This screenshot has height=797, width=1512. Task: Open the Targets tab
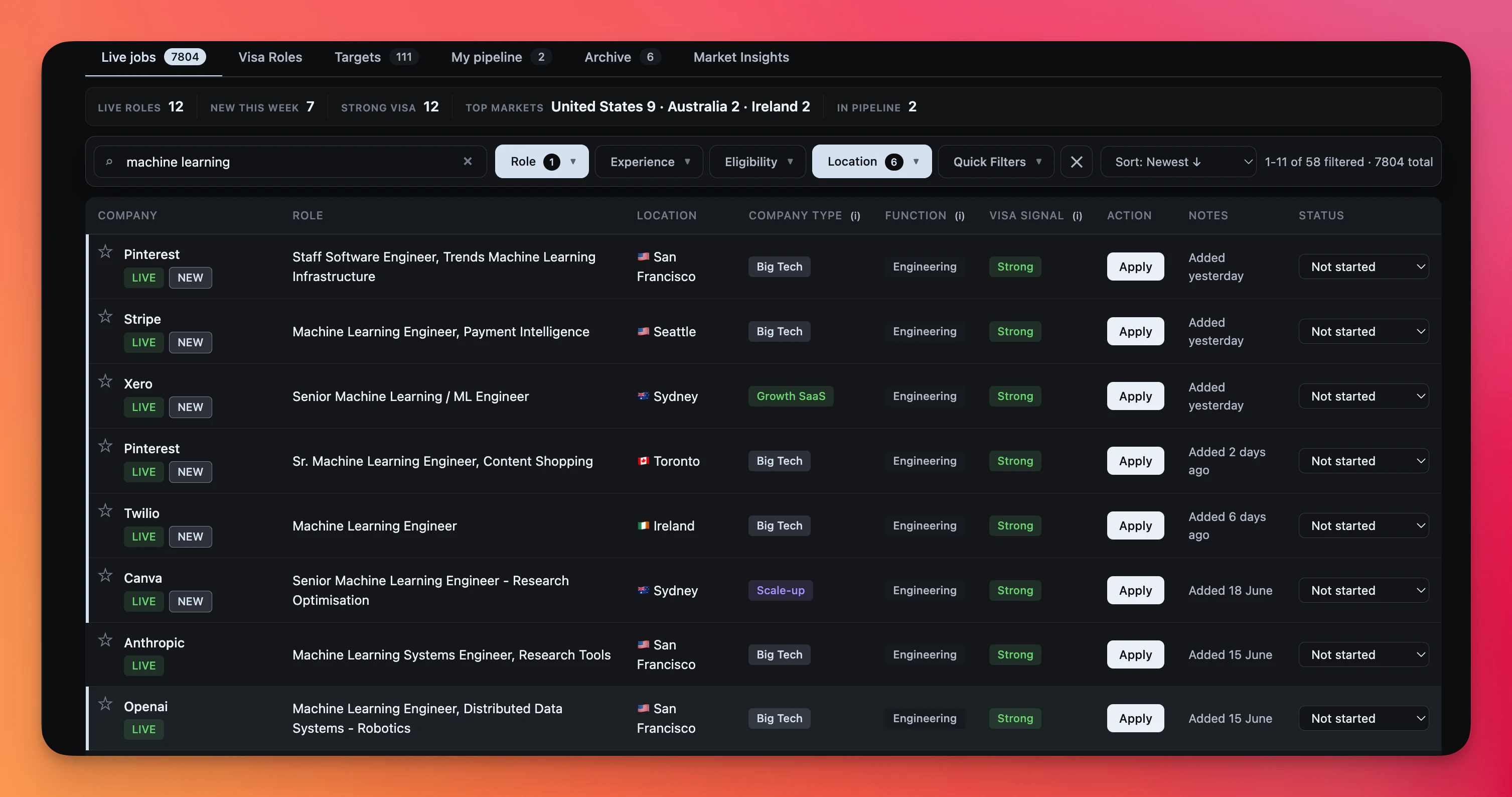tap(376, 57)
